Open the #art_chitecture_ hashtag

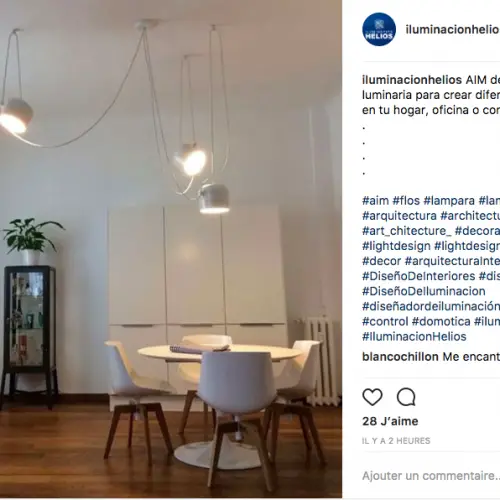click(407, 231)
